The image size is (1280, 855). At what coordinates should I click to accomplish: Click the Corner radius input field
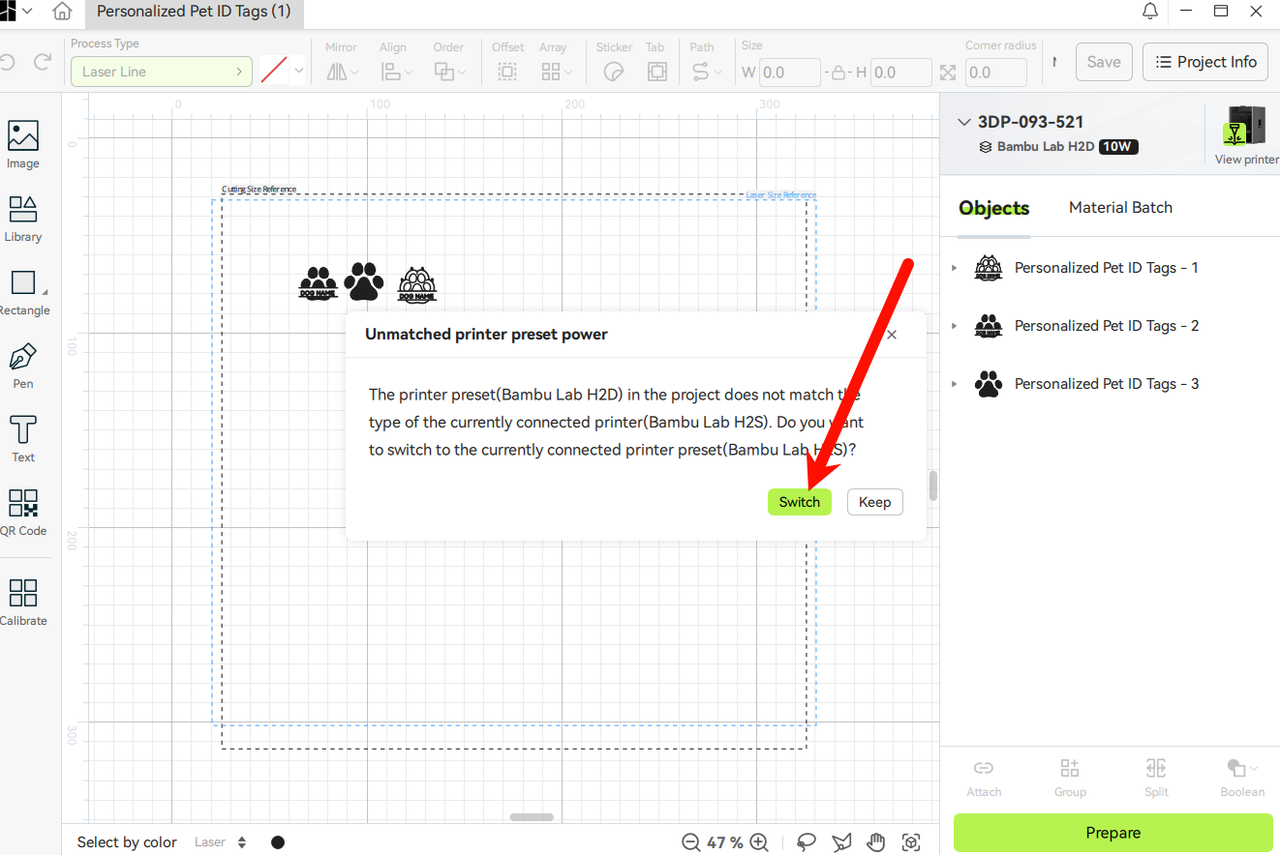(x=996, y=73)
